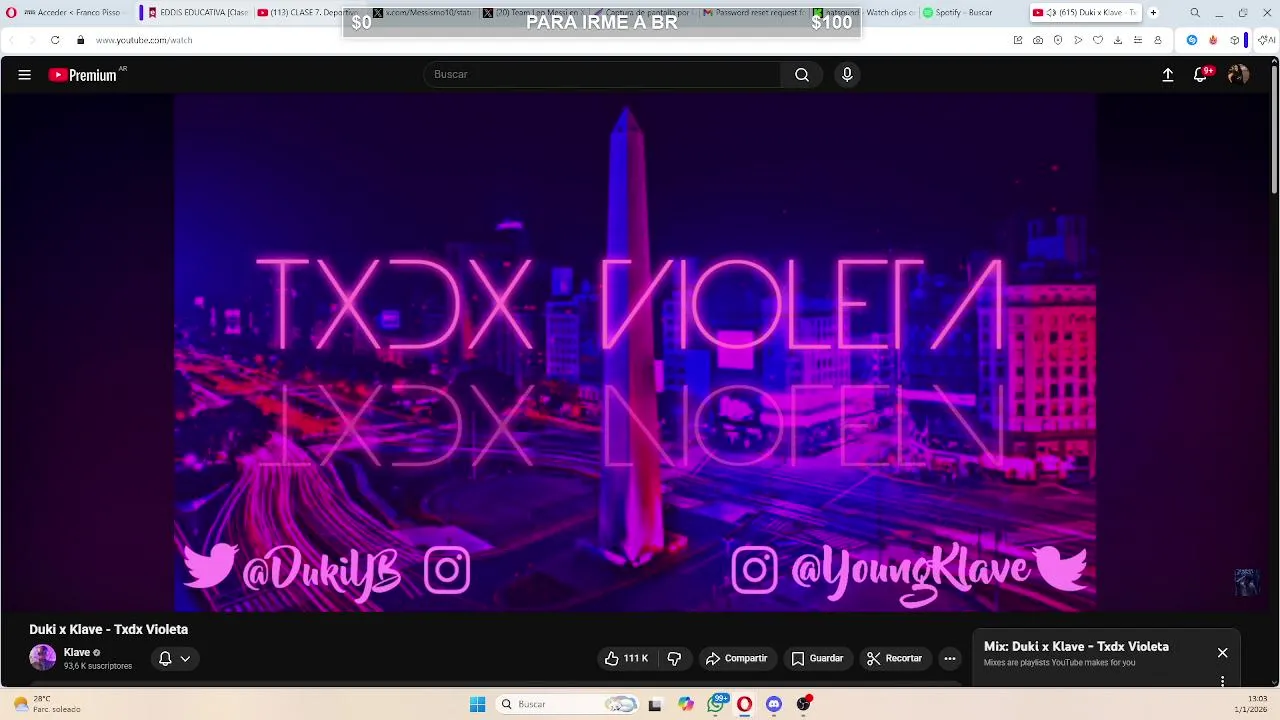This screenshot has width=1280, height=720.
Task: Click Windows taskbar Buscar search box
Action: (568, 704)
